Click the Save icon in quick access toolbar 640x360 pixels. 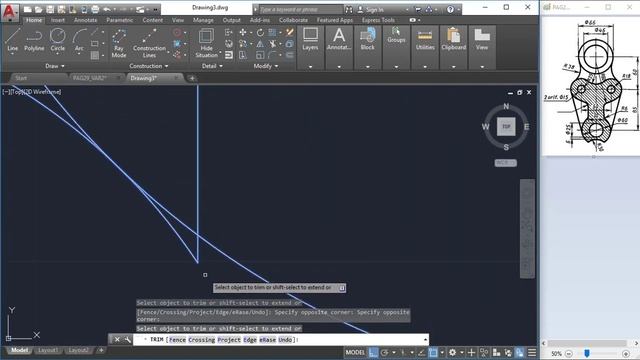50,9
